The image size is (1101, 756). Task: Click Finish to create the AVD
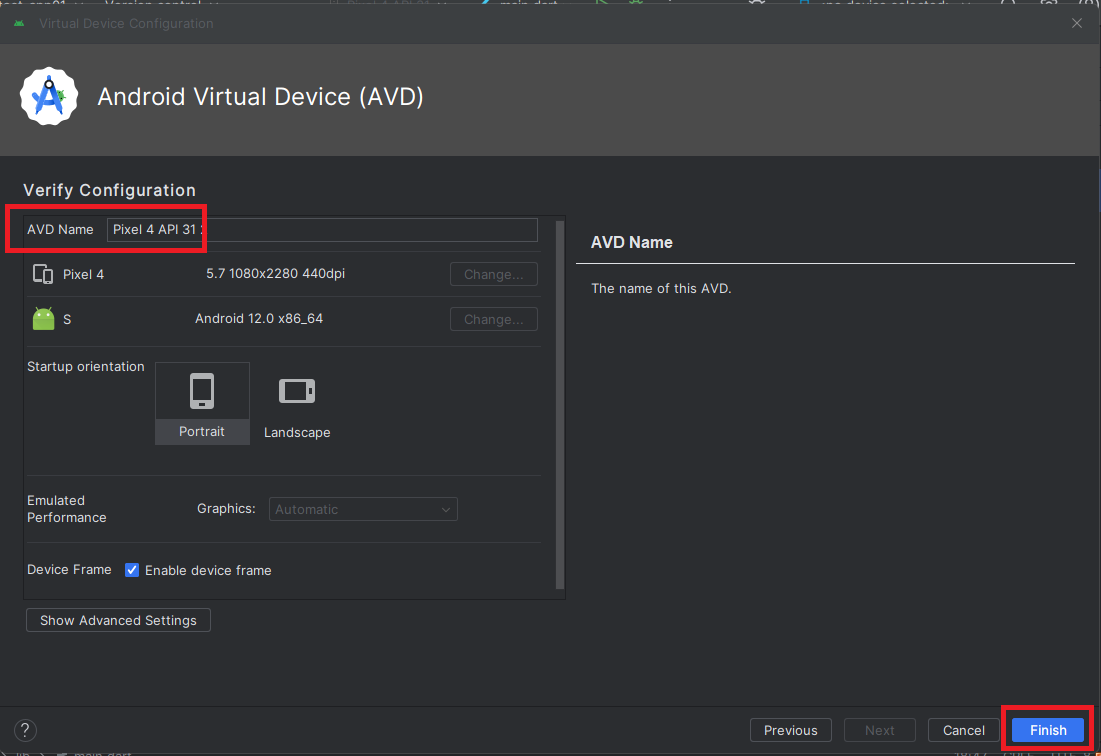pos(1048,730)
